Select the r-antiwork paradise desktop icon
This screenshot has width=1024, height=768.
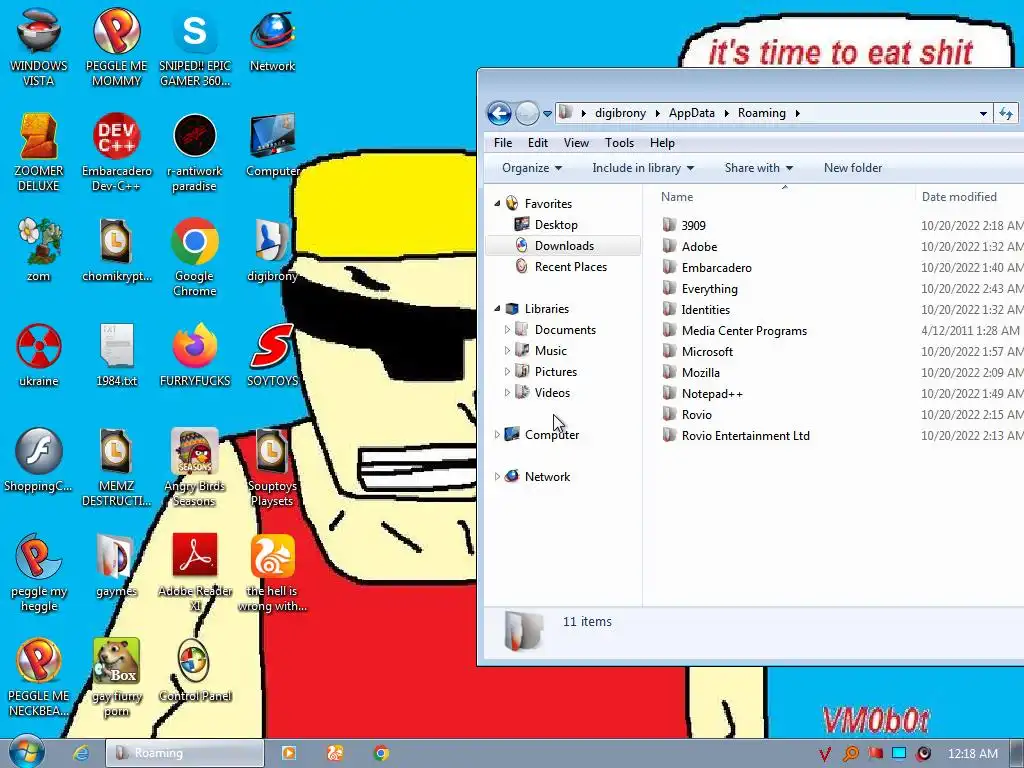[195, 152]
